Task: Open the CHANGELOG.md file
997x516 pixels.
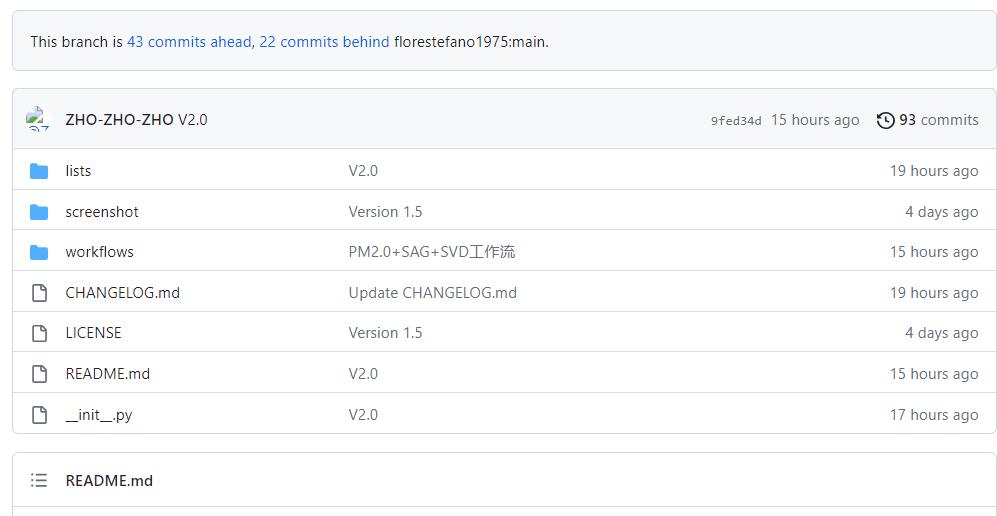Action: point(122,293)
